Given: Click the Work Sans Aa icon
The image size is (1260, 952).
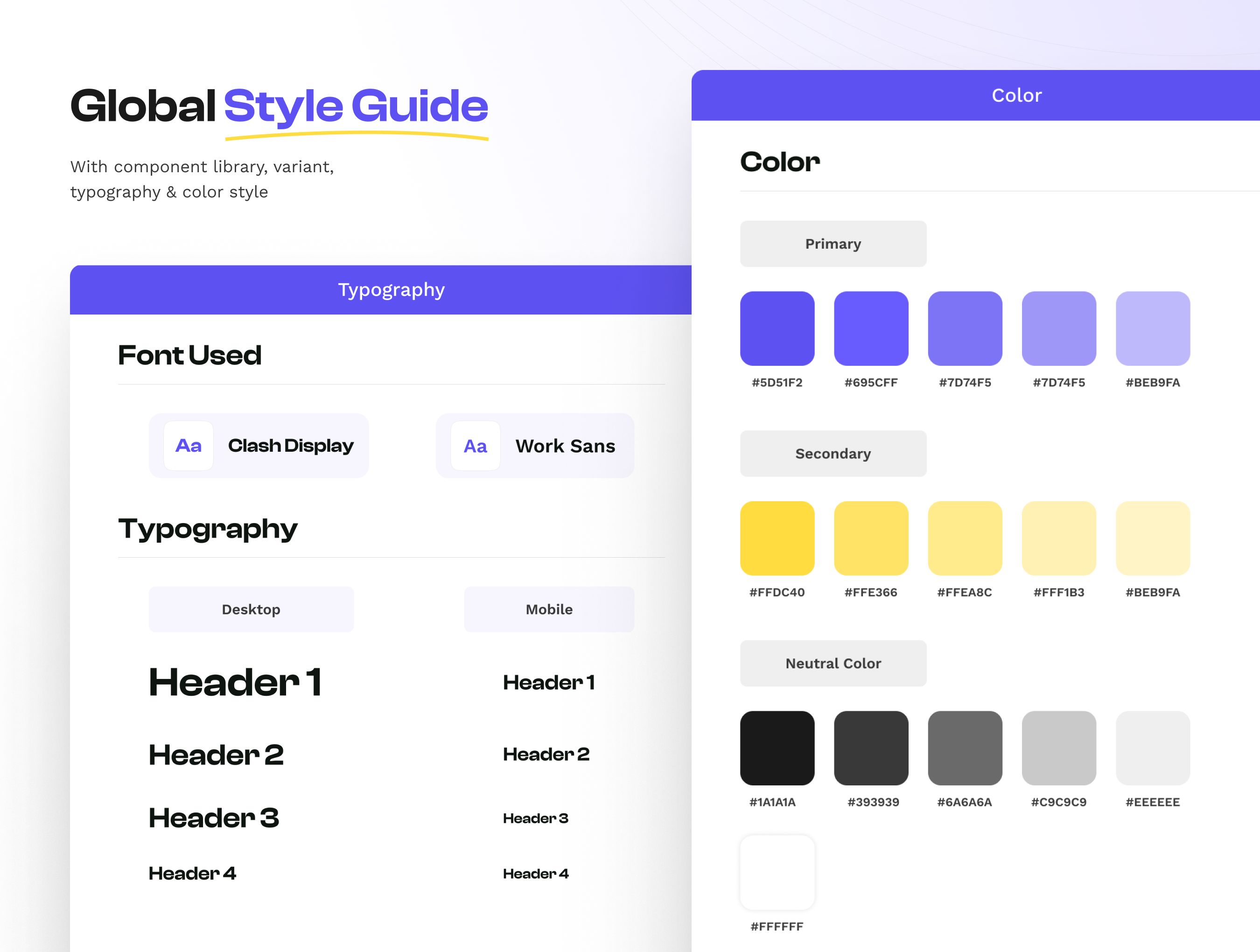Looking at the screenshot, I should (x=475, y=446).
